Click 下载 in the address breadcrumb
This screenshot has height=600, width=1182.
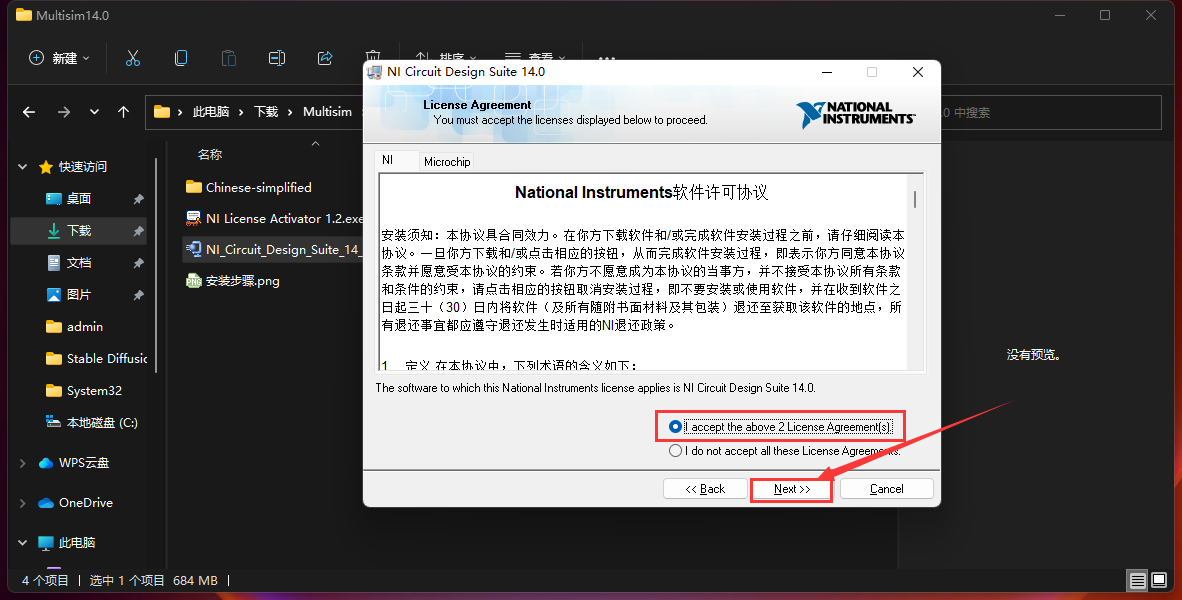click(266, 112)
